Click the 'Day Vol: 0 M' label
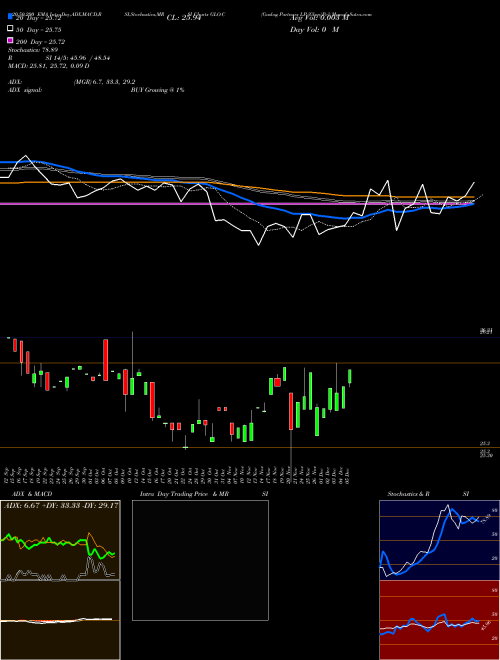The width and height of the screenshot is (500, 660). [314, 29]
